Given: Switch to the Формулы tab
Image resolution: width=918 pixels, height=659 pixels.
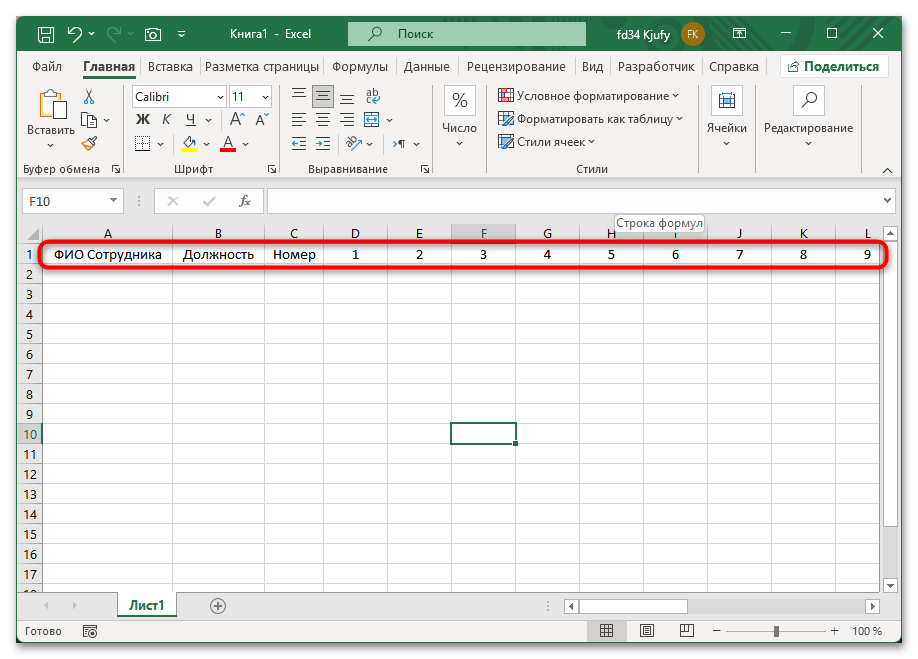Looking at the screenshot, I should (x=359, y=67).
